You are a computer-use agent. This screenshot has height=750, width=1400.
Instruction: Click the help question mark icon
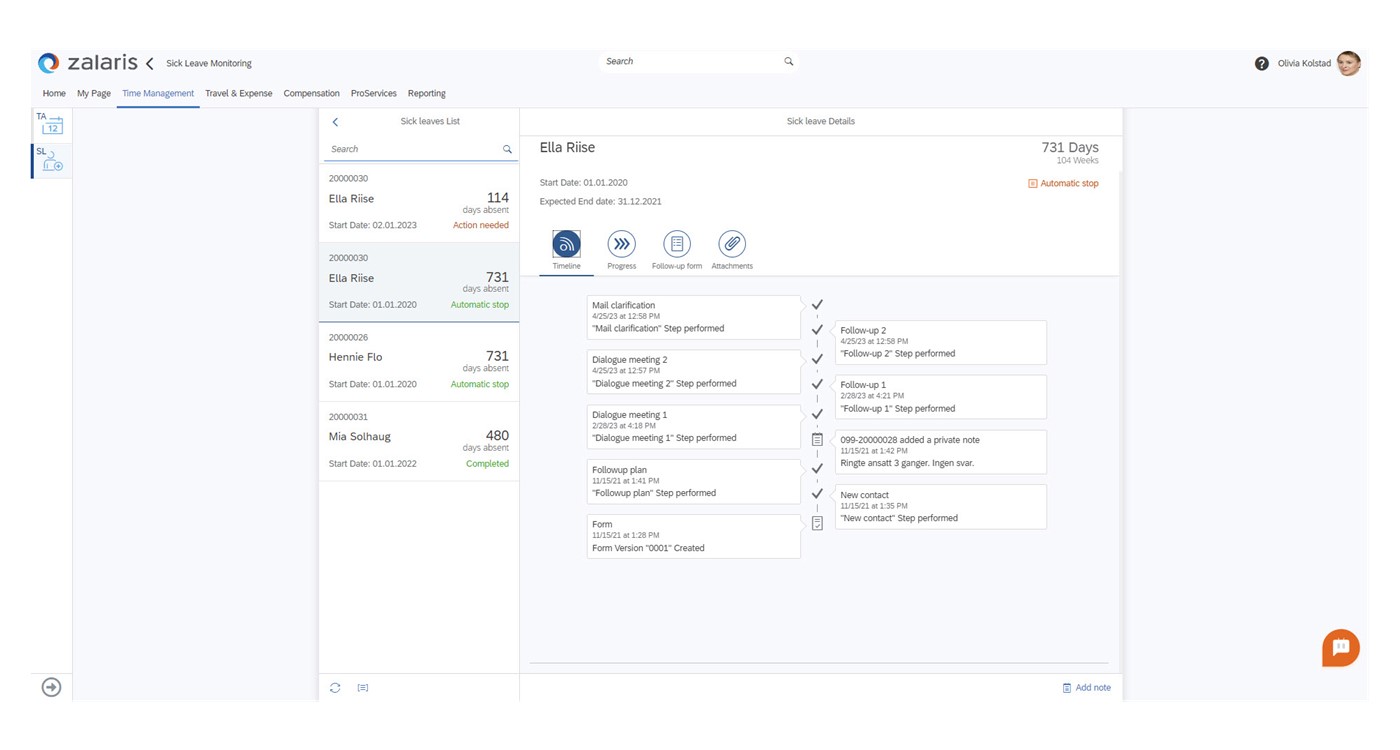1261,63
